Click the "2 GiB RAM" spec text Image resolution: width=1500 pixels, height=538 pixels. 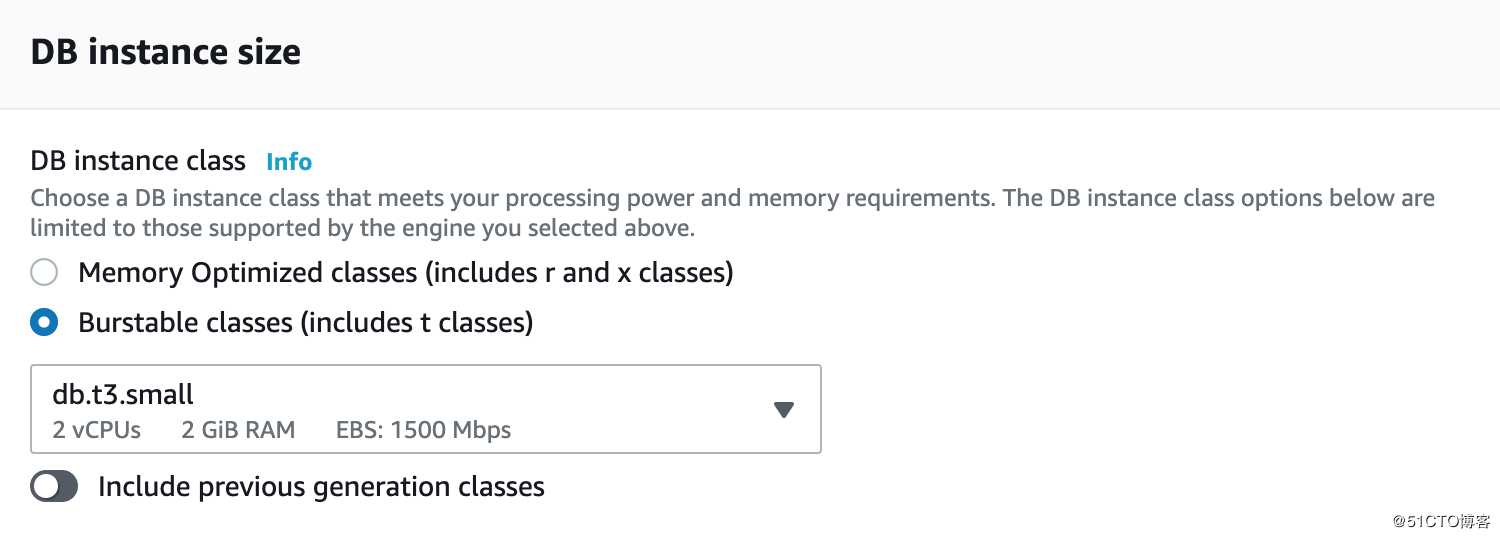[238, 430]
